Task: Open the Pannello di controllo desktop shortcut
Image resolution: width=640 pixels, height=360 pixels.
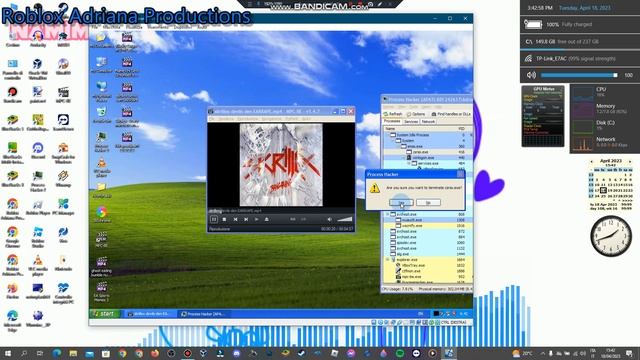Action: pyautogui.click(x=13, y=68)
